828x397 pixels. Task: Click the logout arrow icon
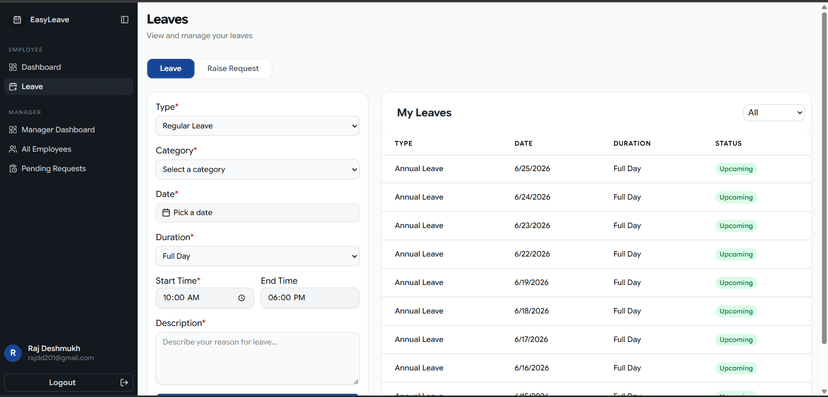[x=124, y=382]
